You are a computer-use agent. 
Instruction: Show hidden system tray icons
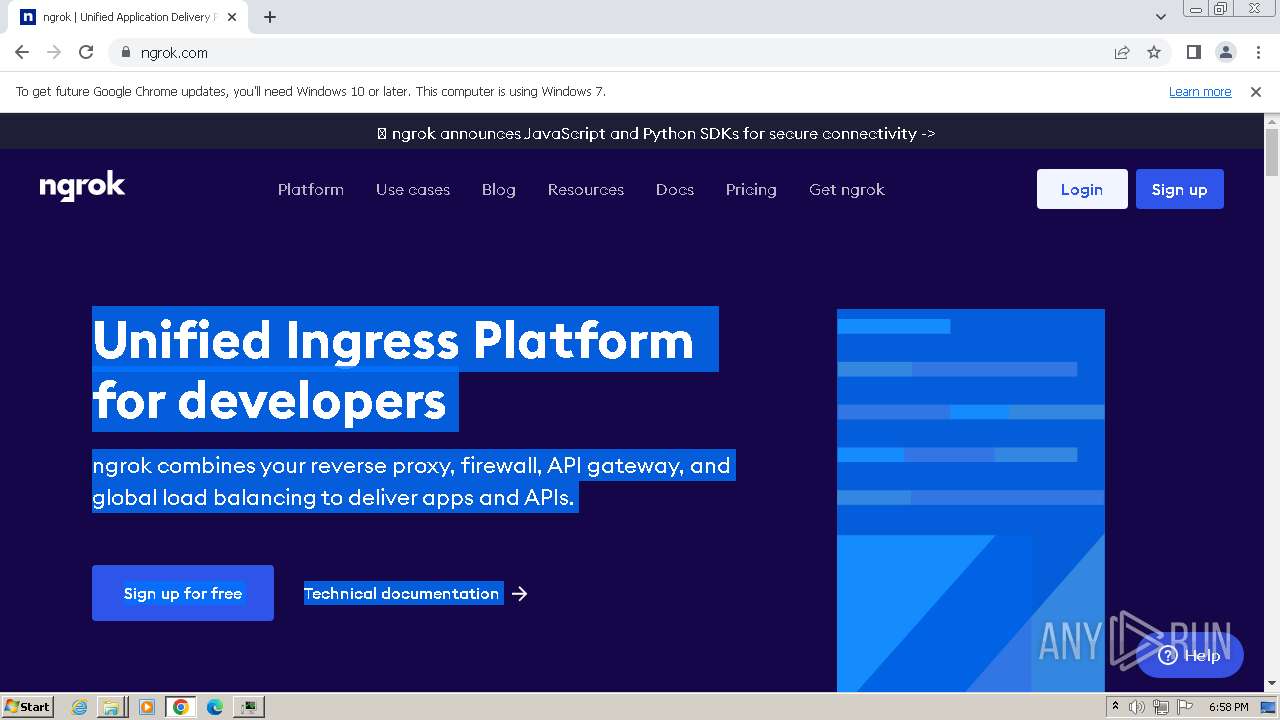coord(1115,707)
